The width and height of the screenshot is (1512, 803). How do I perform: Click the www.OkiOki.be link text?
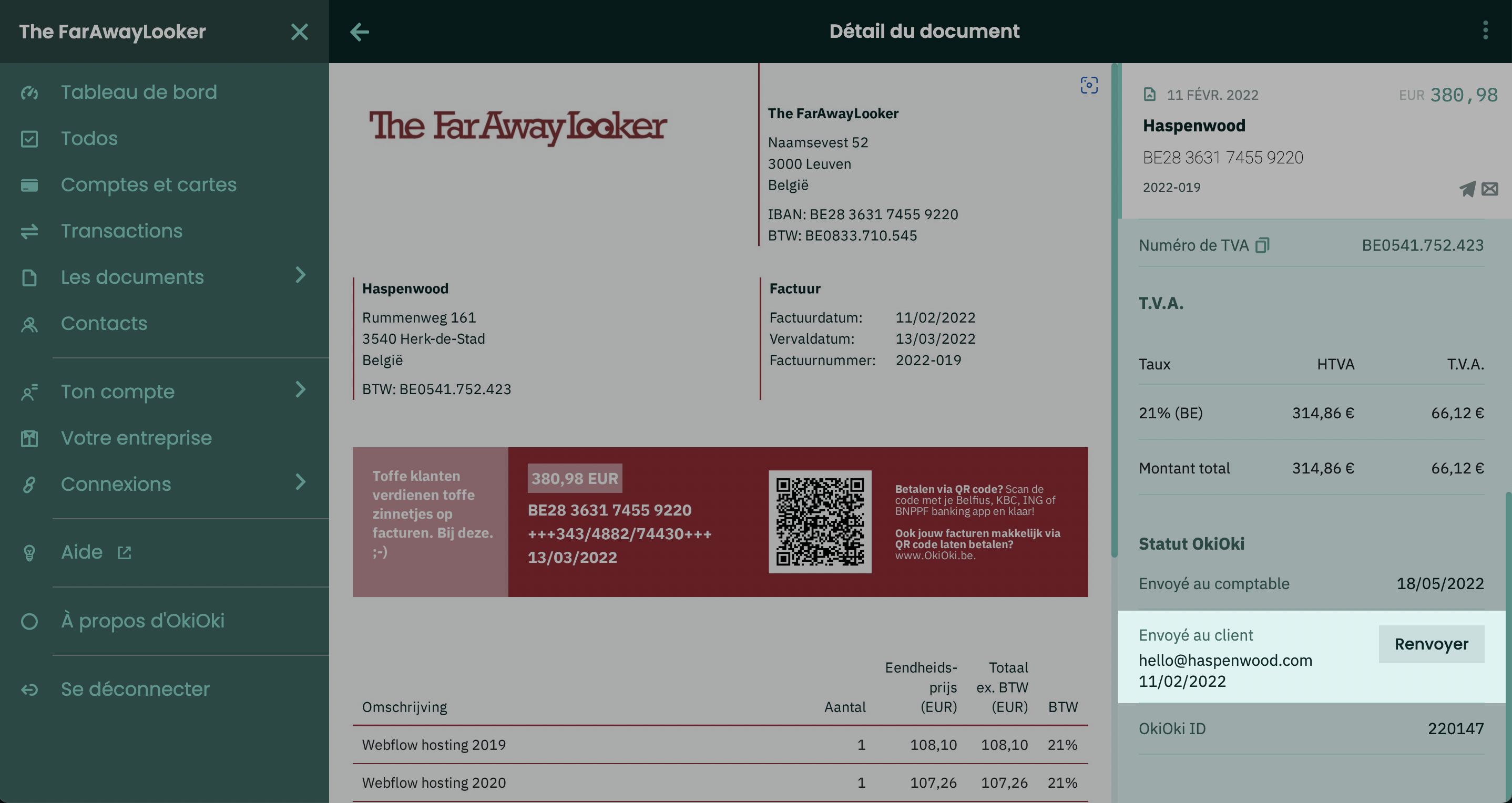[x=935, y=555]
